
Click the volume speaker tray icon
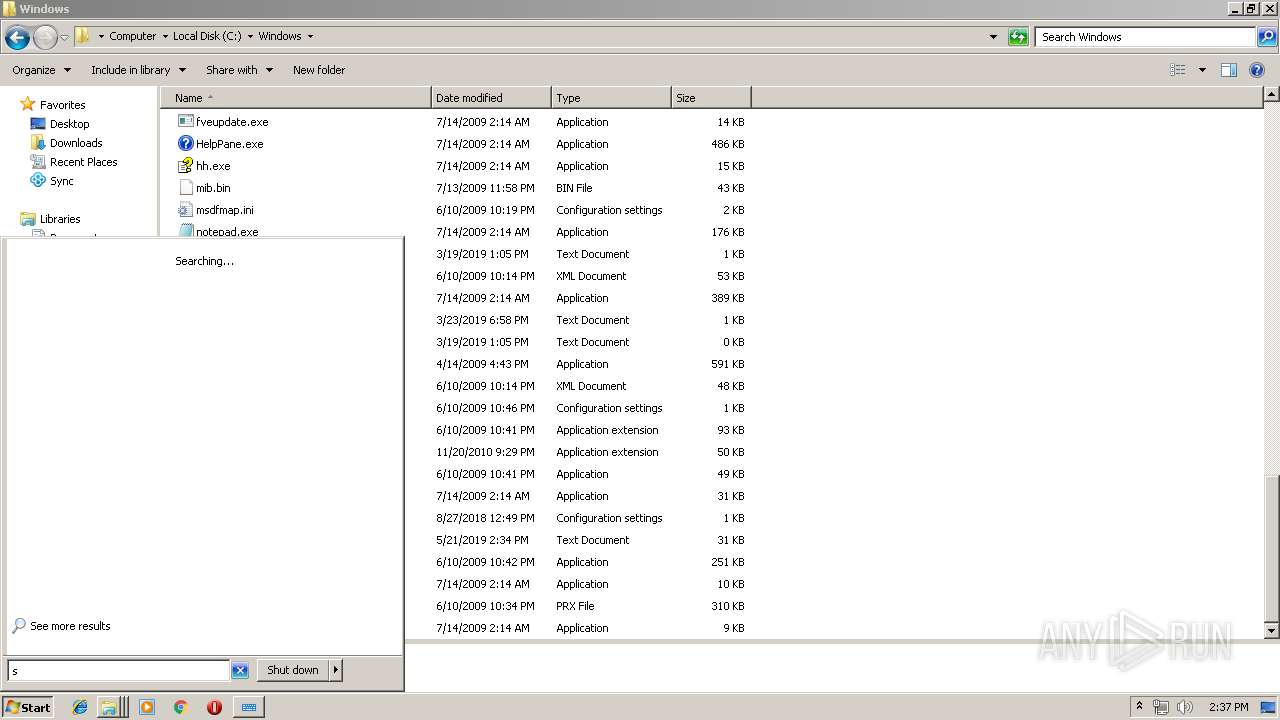coord(1185,707)
